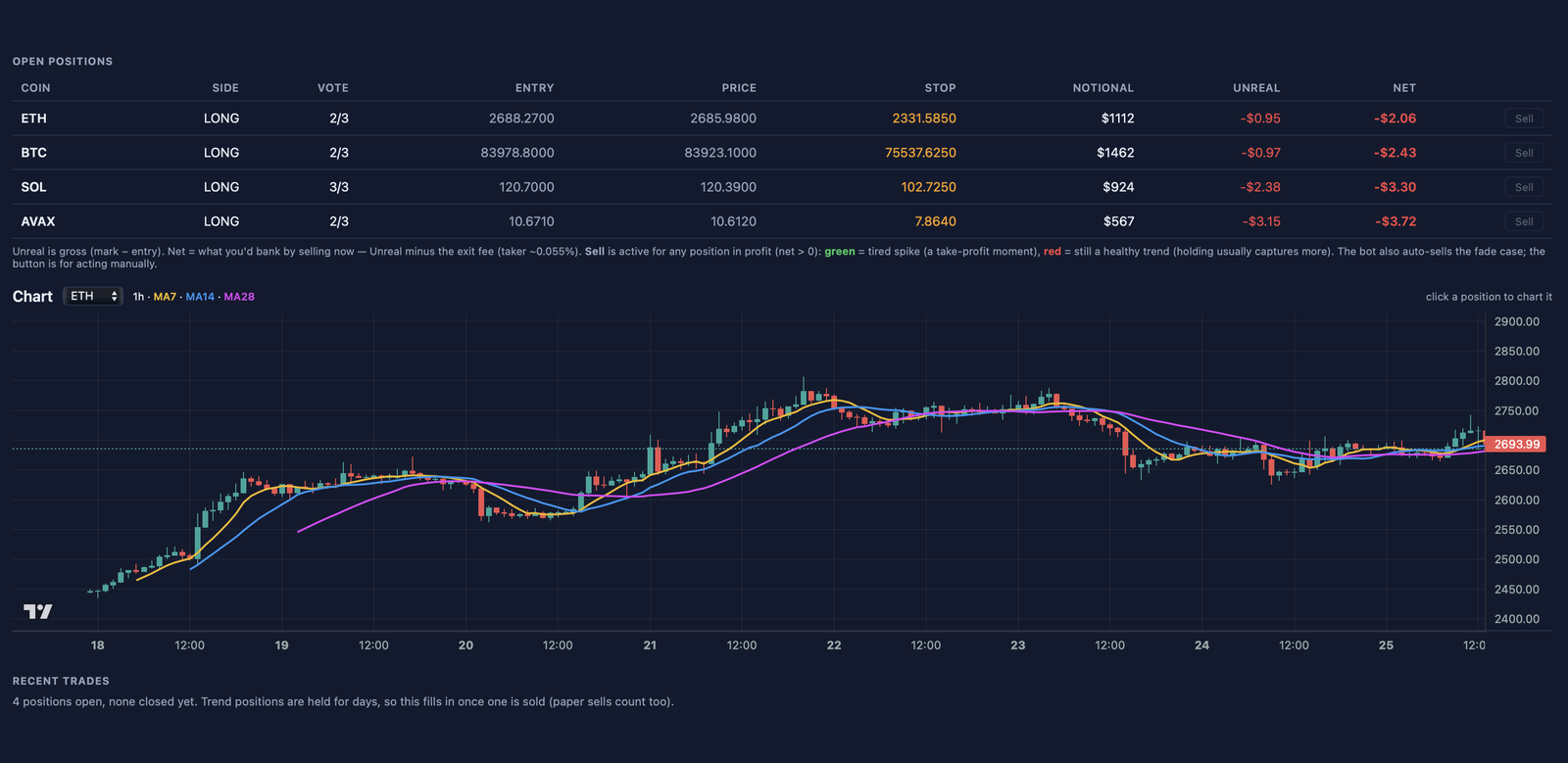This screenshot has height=763, width=1568.
Task: Select the ETH position row coin name
Action: (x=33, y=119)
